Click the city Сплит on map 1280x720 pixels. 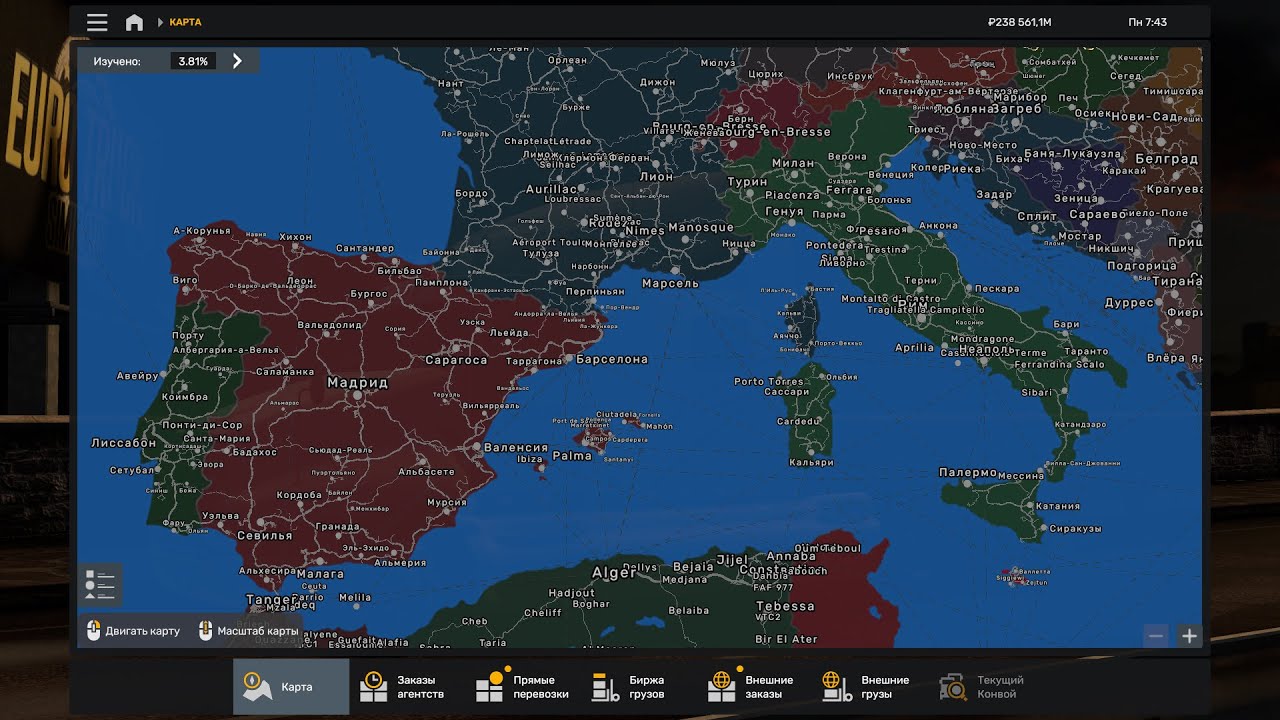point(1037,216)
